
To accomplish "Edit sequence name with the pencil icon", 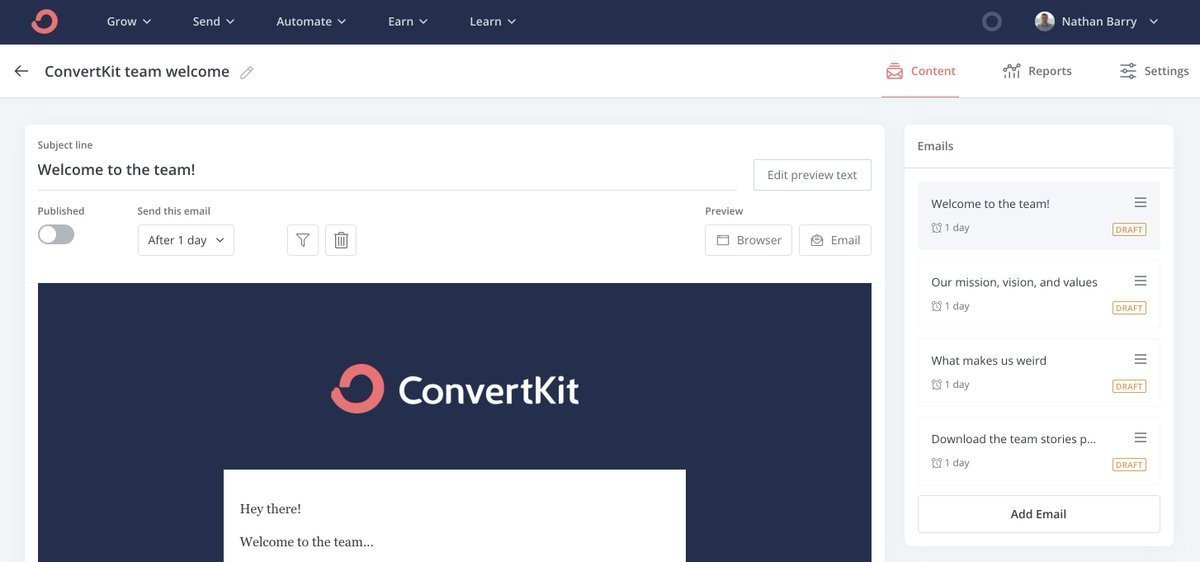I will [x=247, y=72].
